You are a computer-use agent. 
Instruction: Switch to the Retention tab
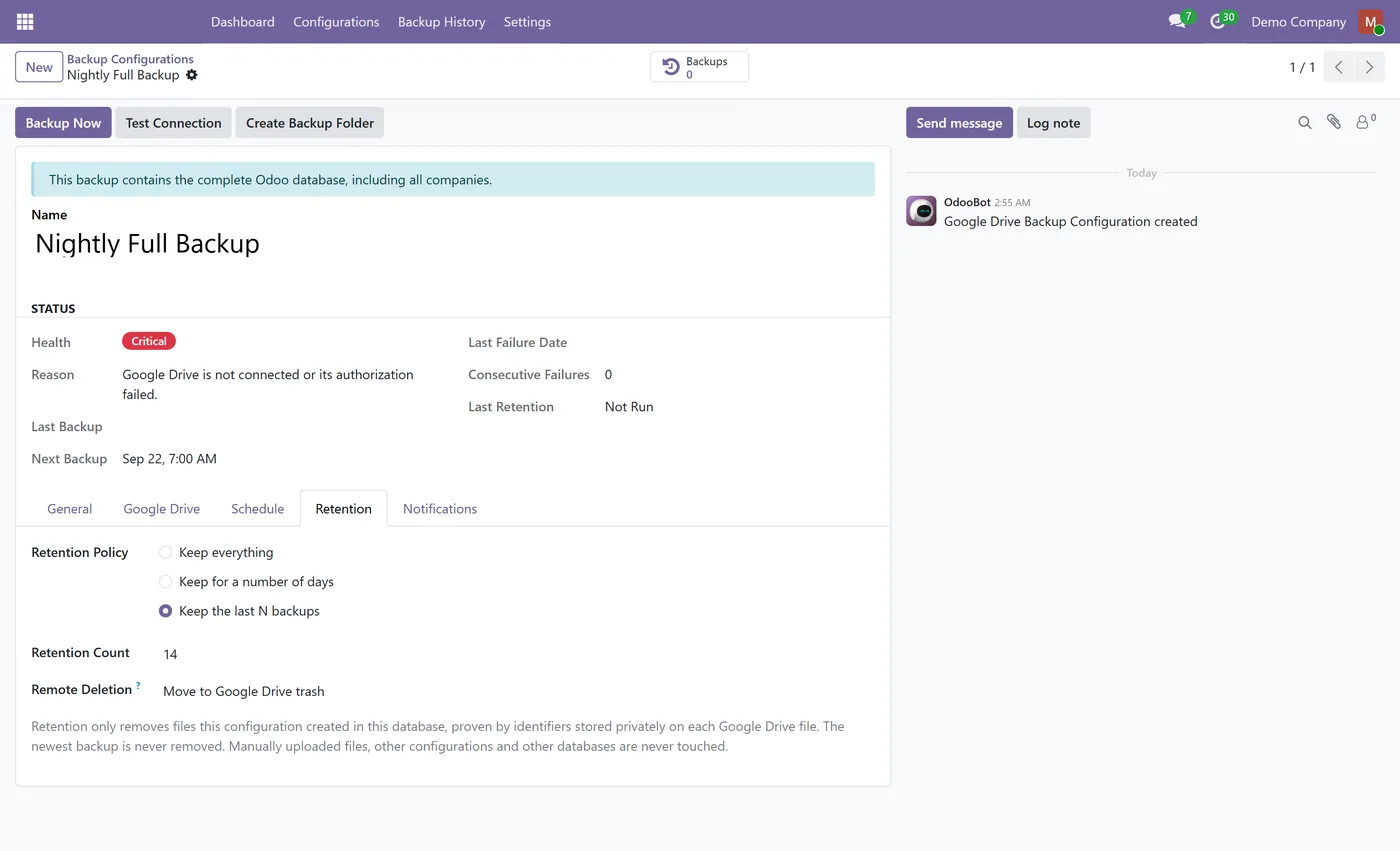343,509
